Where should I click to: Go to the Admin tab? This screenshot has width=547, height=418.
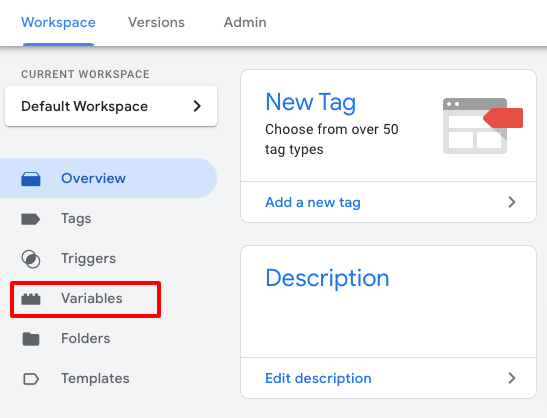[x=245, y=22]
